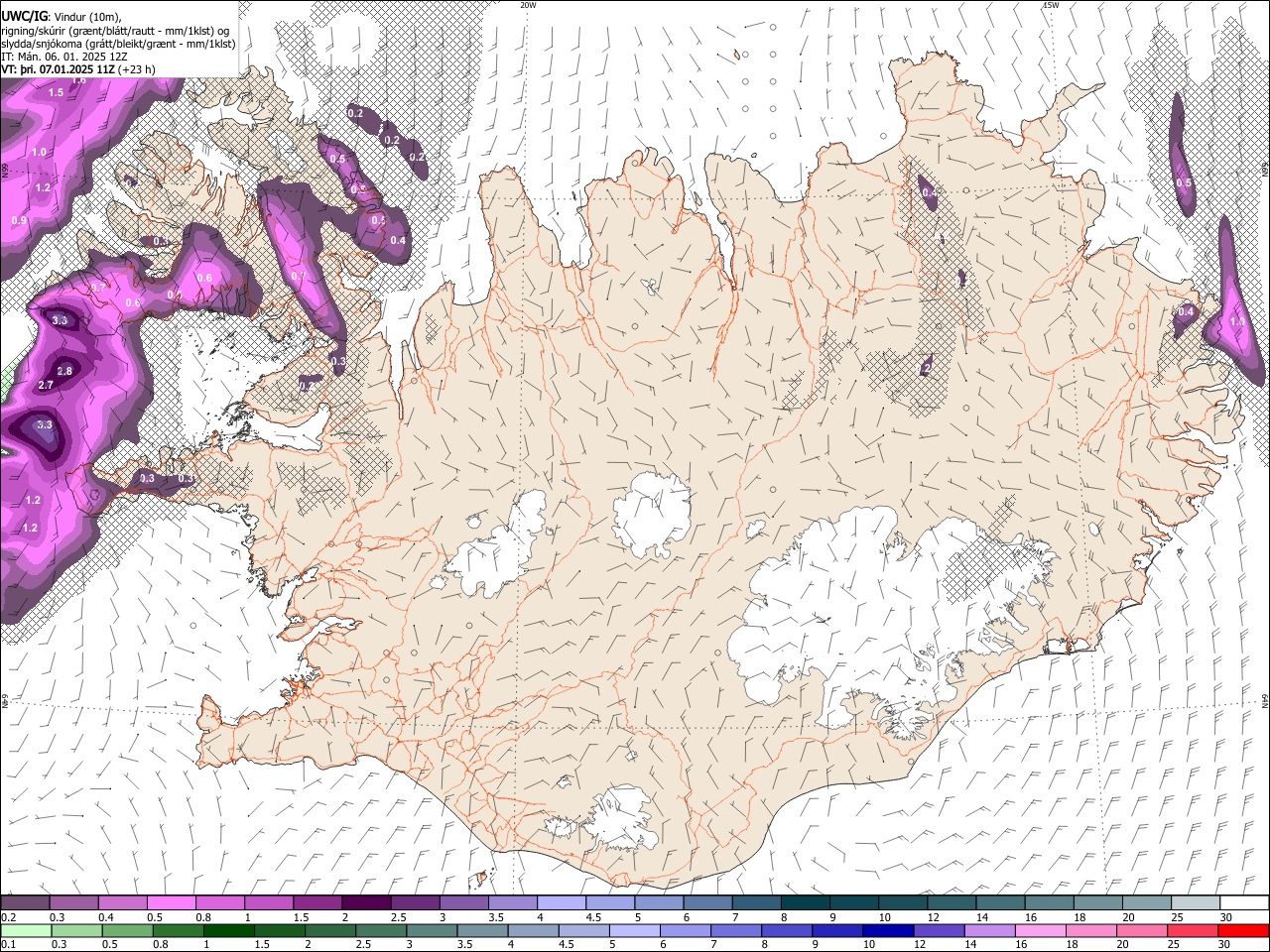Top legend row: click swatch between 0.2 and 0.3
This screenshot has height=952, width=1270.
click(x=25, y=902)
